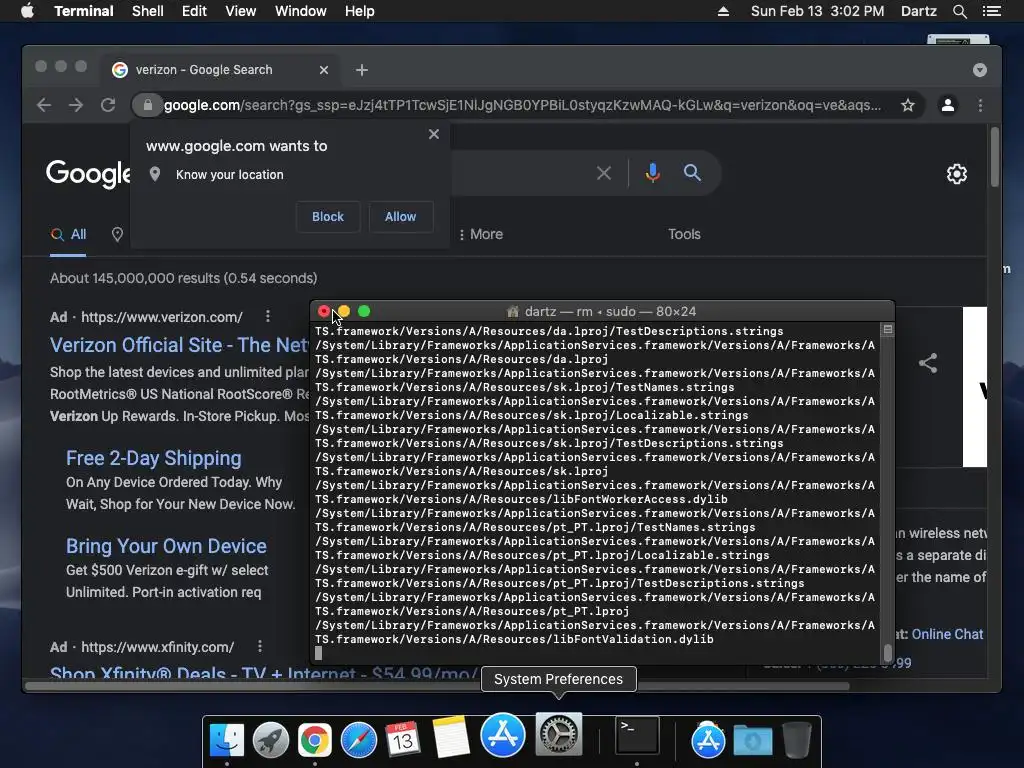Open the Window menu
1024x768 pixels.
click(300, 11)
